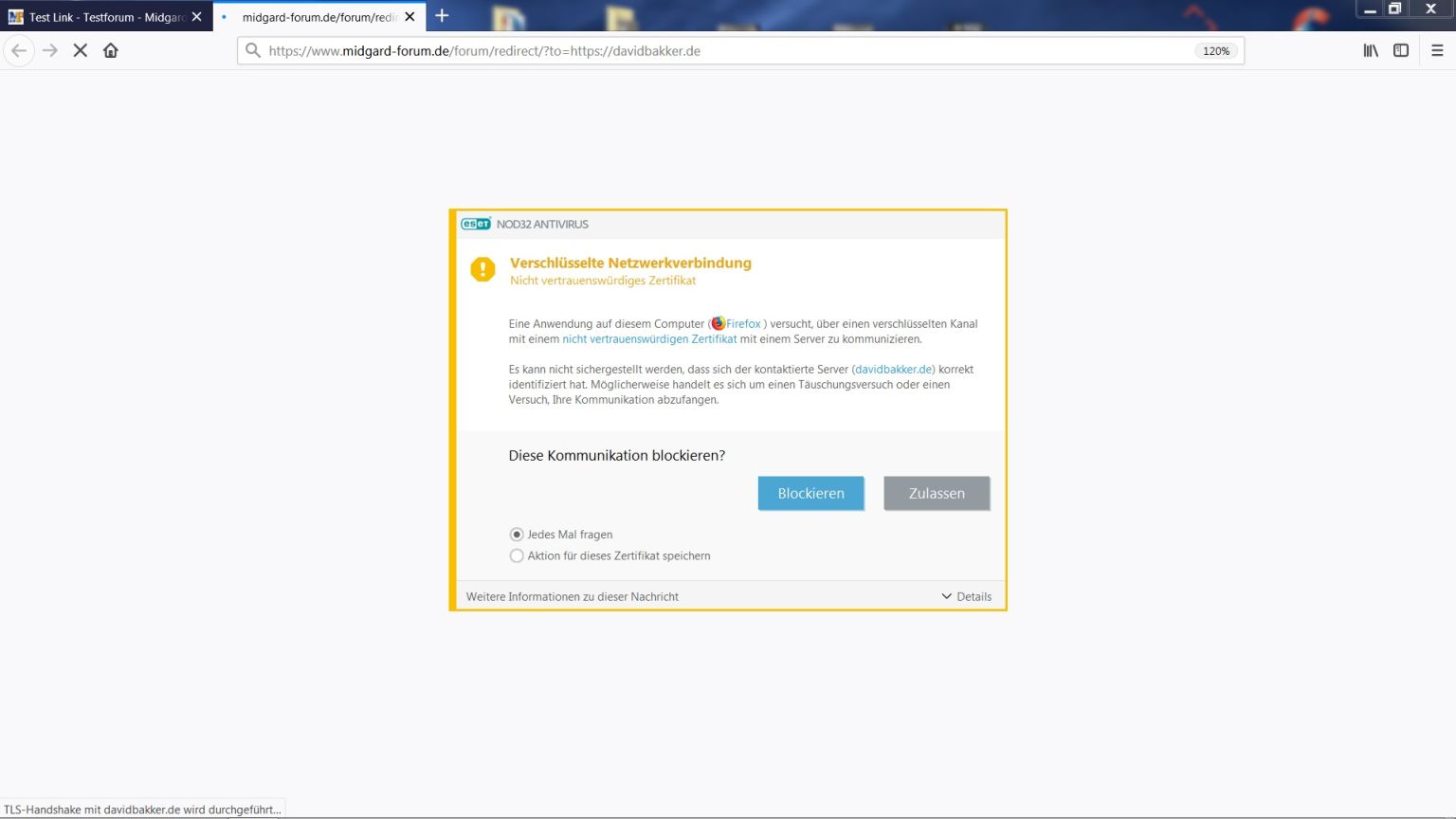Click the davidbakker.de server link
The image size is (1456, 819).
pyautogui.click(x=893, y=369)
